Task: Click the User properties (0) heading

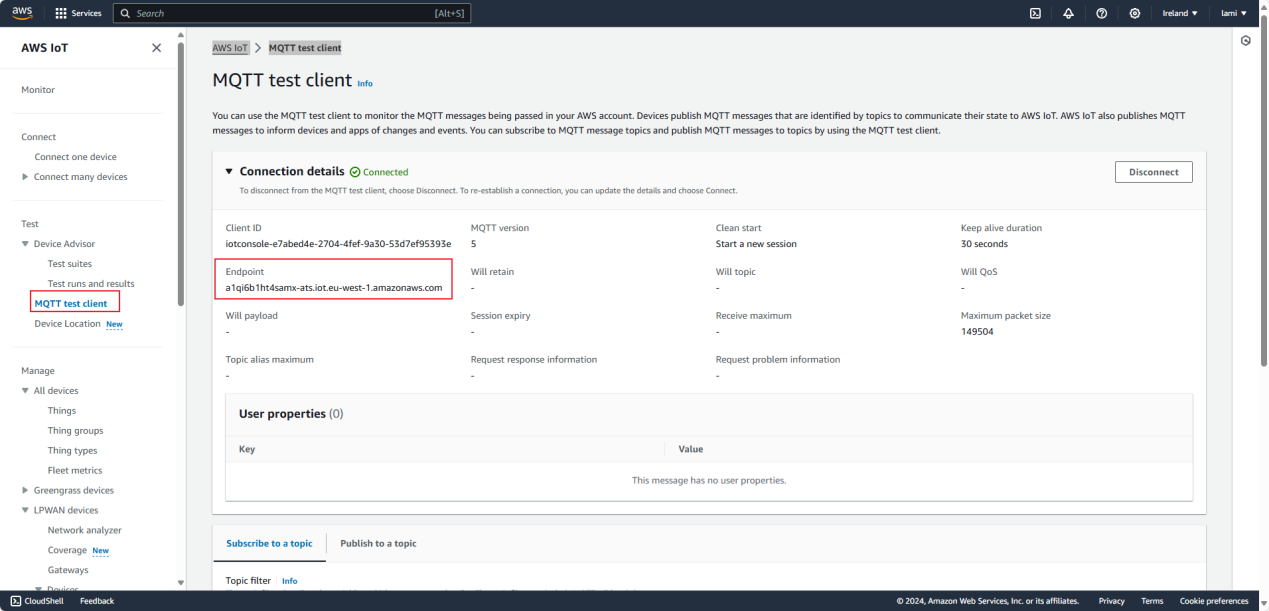Action: click(x=291, y=414)
